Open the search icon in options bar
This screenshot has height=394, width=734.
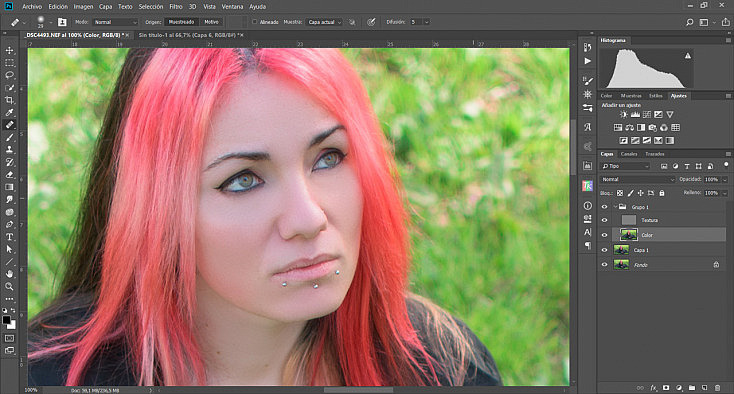click(690, 22)
